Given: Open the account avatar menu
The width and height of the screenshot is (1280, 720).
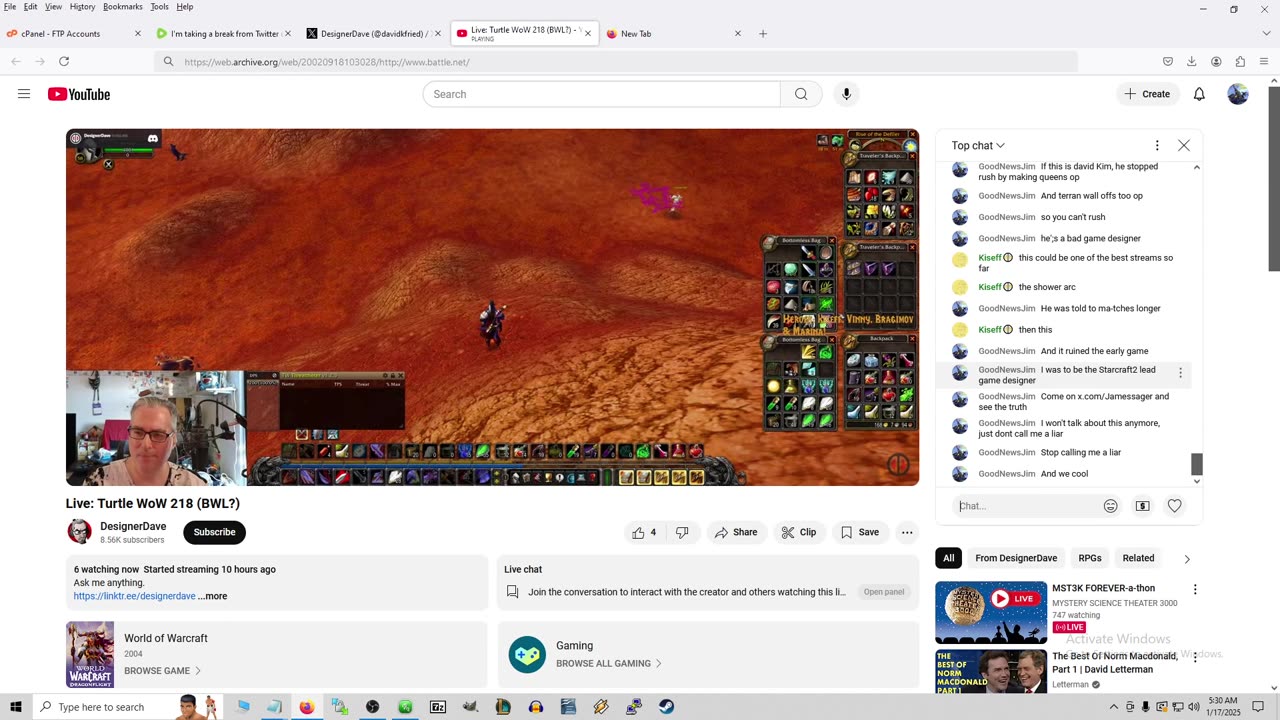Looking at the screenshot, I should click(1238, 94).
